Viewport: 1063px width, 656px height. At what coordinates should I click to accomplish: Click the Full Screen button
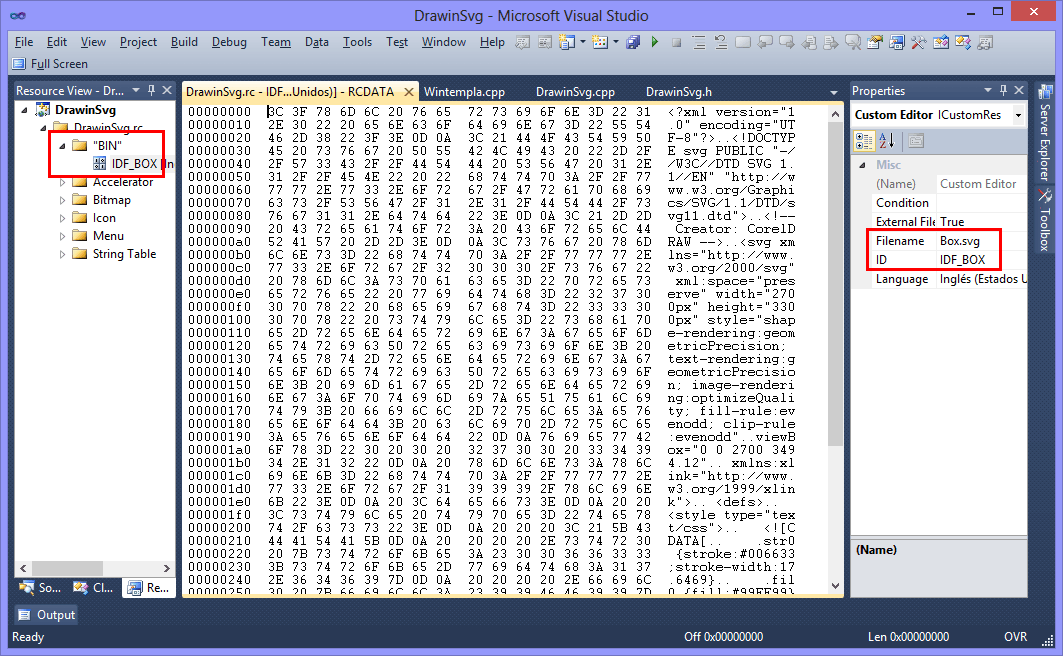(x=50, y=64)
